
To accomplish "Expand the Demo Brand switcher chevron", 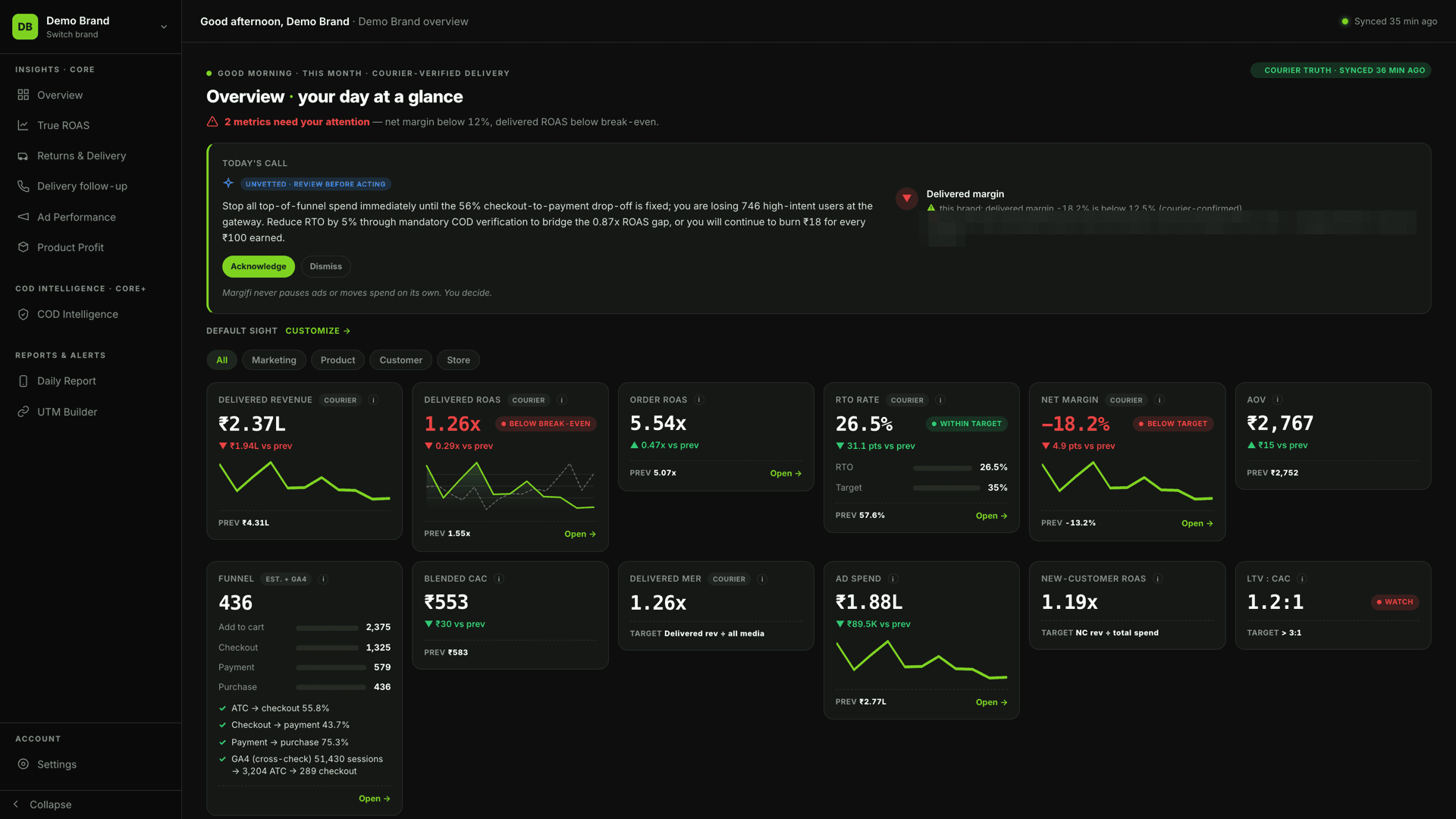I will pyautogui.click(x=164, y=27).
